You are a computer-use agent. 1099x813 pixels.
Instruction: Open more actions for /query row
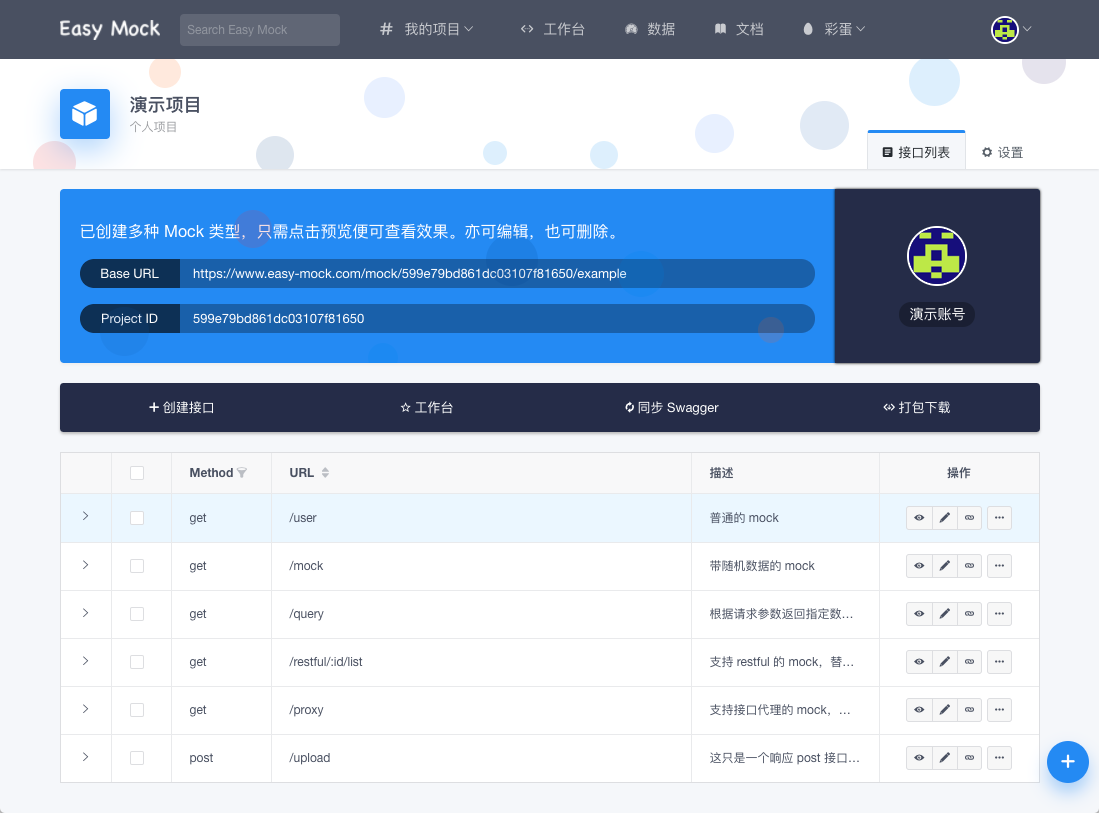[x=999, y=614]
